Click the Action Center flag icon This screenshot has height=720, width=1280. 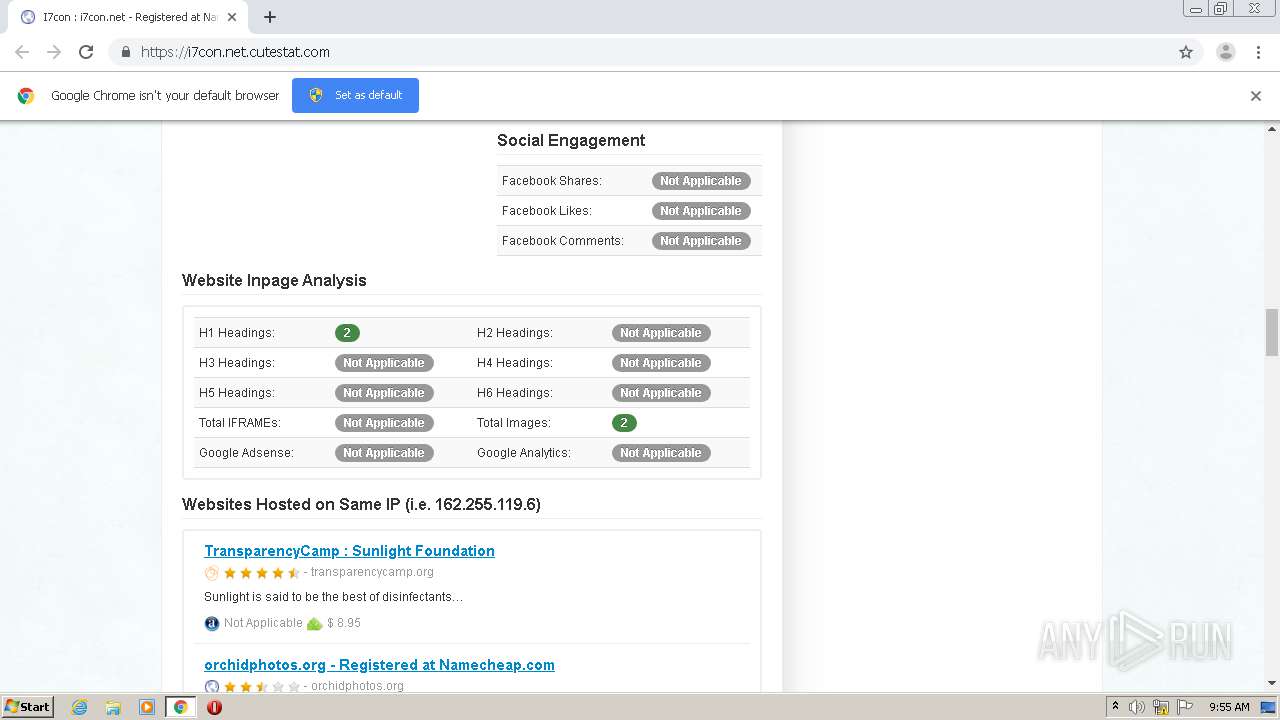(1185, 707)
